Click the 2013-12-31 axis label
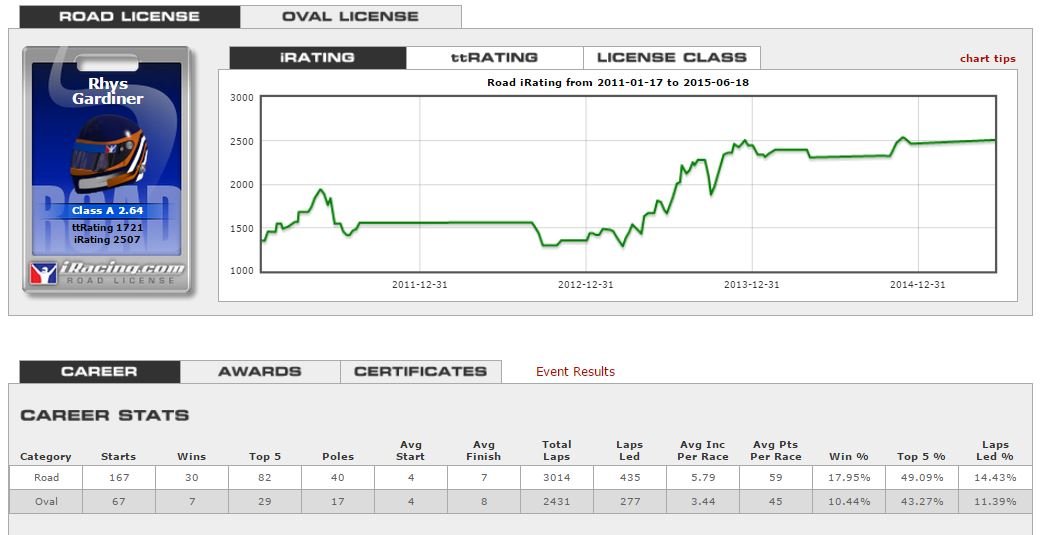The image size is (1043, 535). coord(752,285)
